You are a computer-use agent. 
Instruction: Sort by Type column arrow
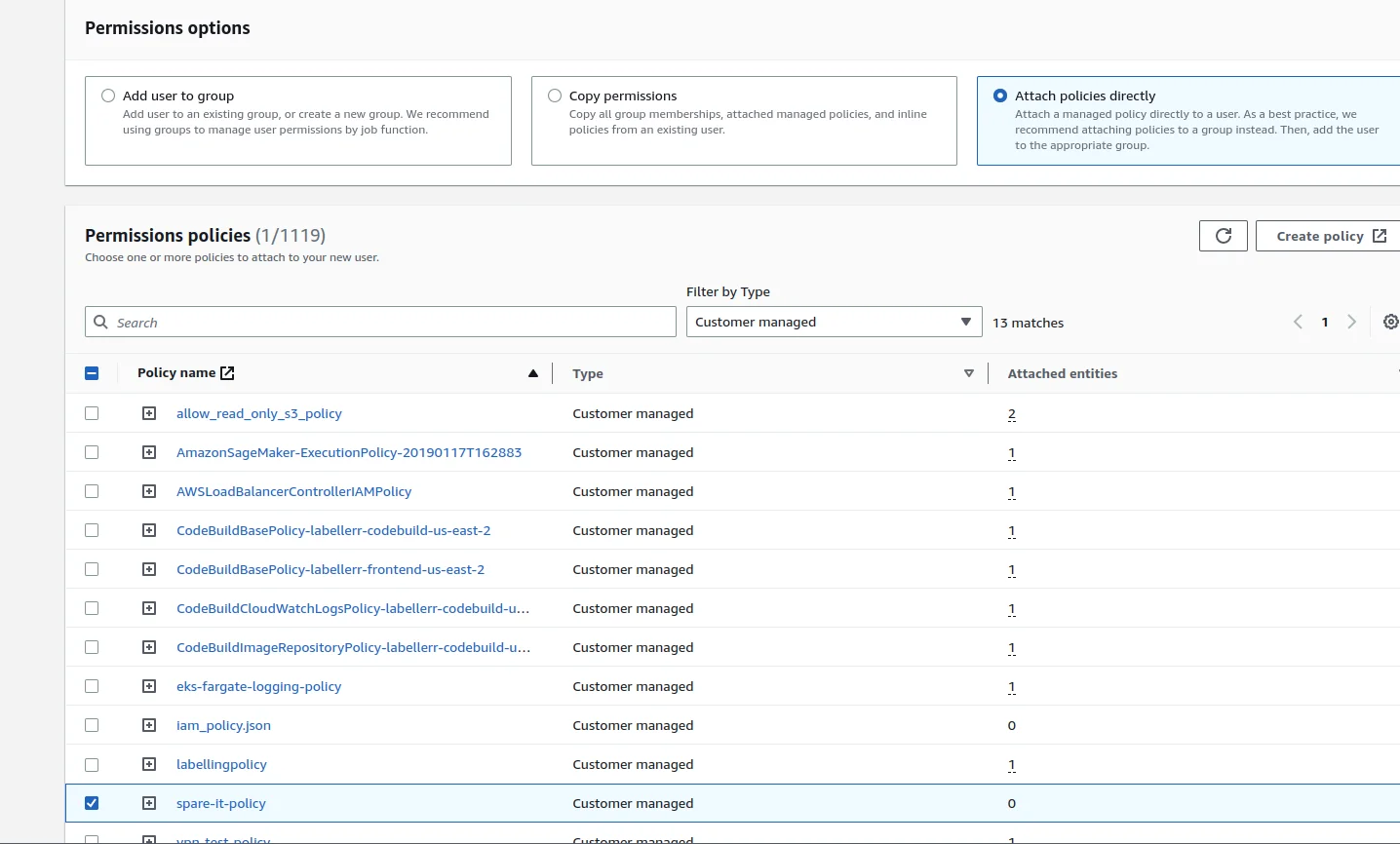[x=969, y=373]
